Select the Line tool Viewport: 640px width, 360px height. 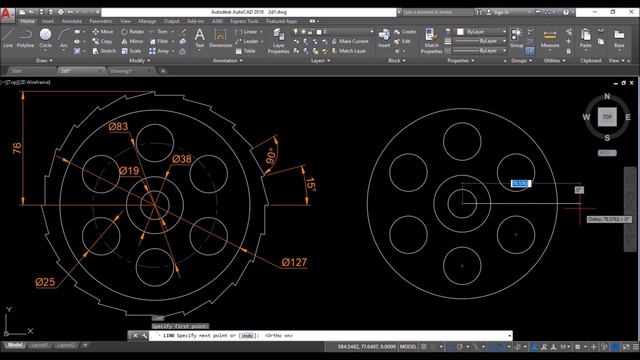coord(8,38)
